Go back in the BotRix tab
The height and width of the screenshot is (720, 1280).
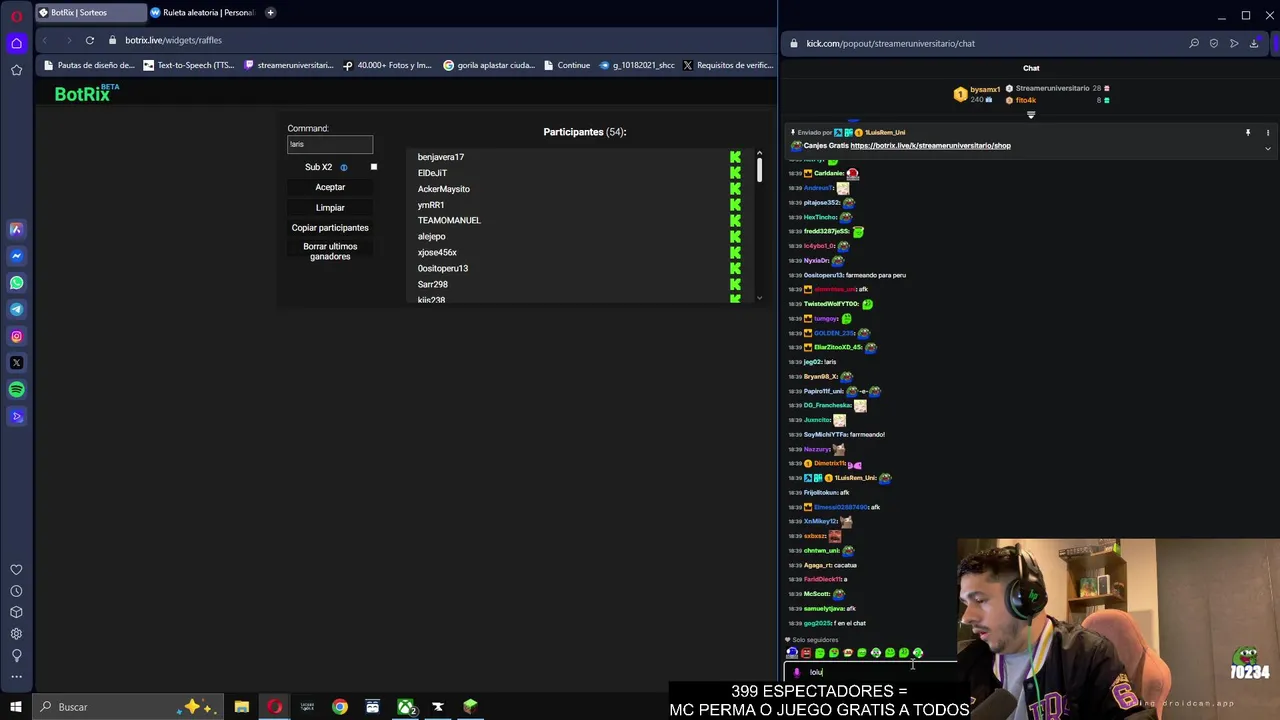point(45,40)
